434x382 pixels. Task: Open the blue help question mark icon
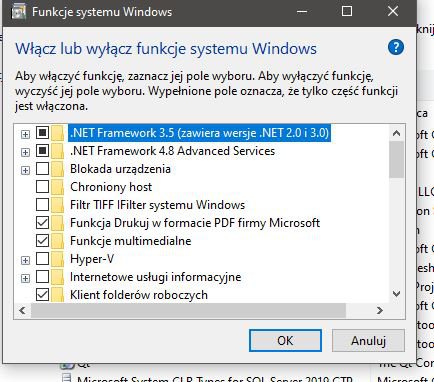[396, 48]
